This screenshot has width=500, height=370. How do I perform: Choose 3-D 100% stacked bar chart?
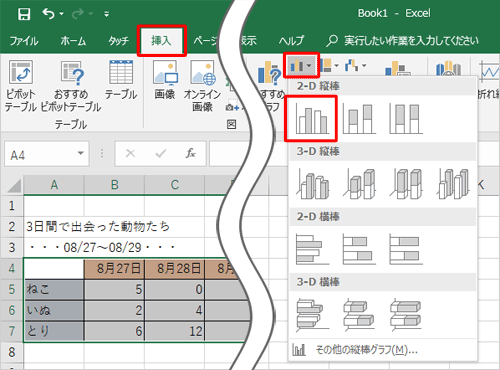click(406, 315)
